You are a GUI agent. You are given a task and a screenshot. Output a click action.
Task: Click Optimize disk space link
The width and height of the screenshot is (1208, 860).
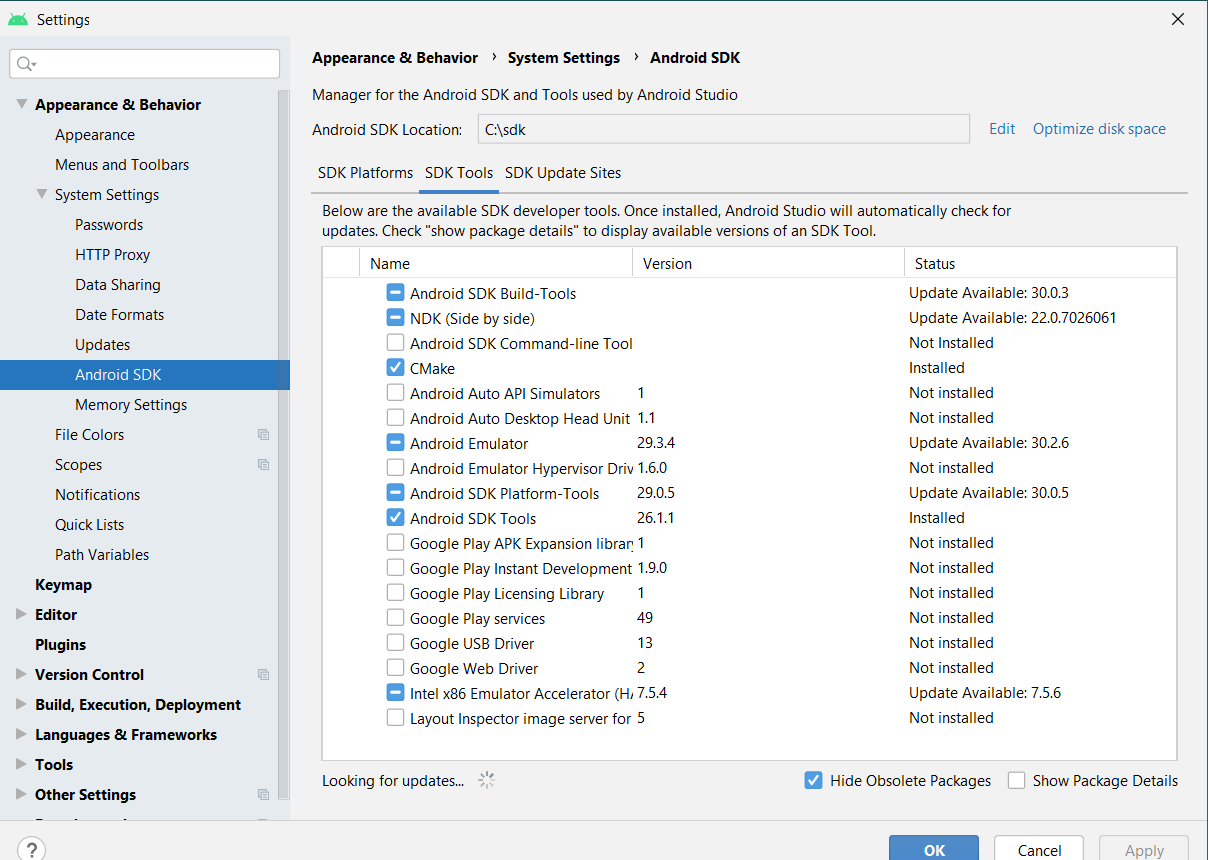1099,128
